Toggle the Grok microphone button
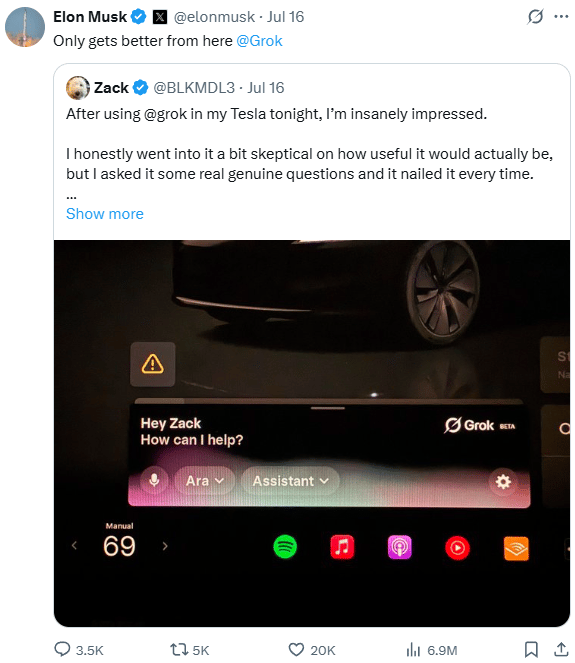 click(x=154, y=480)
